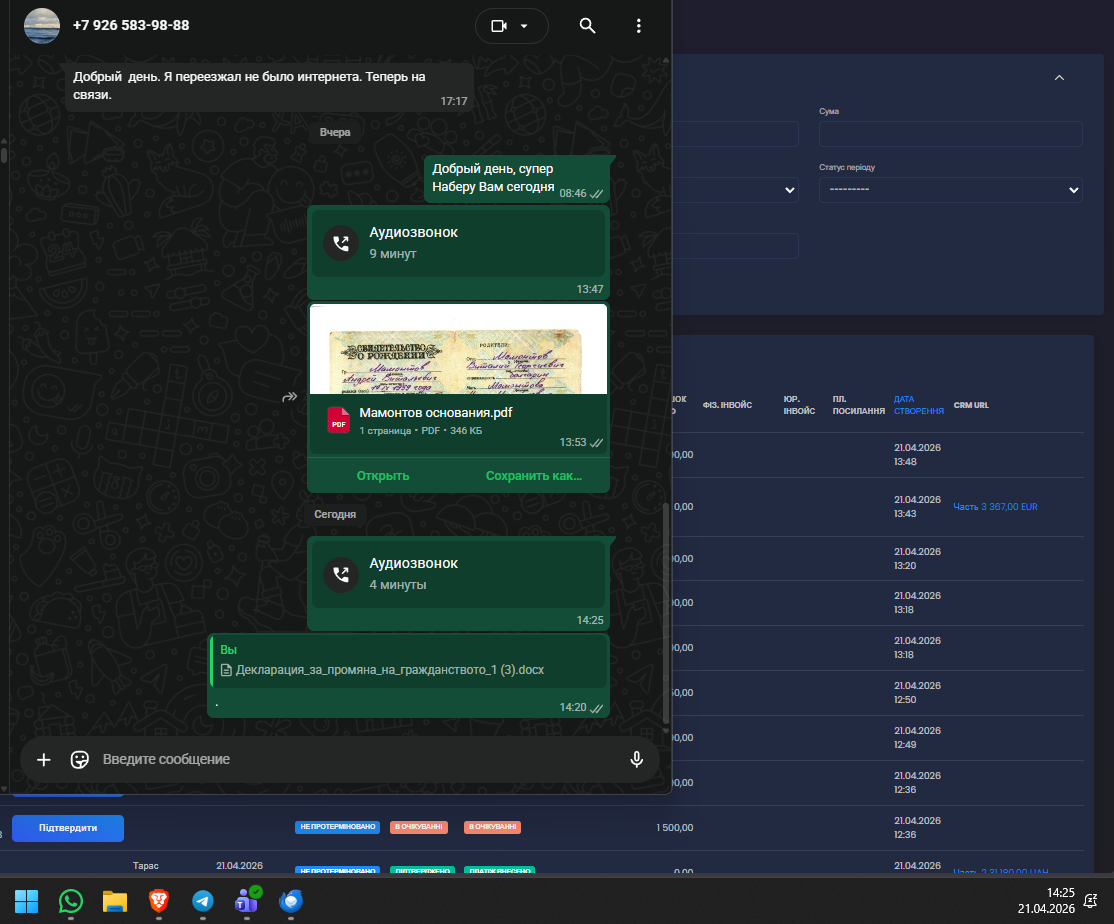
Task: Click the 21.04.2026 13:48 date cell
Action: click(917, 455)
